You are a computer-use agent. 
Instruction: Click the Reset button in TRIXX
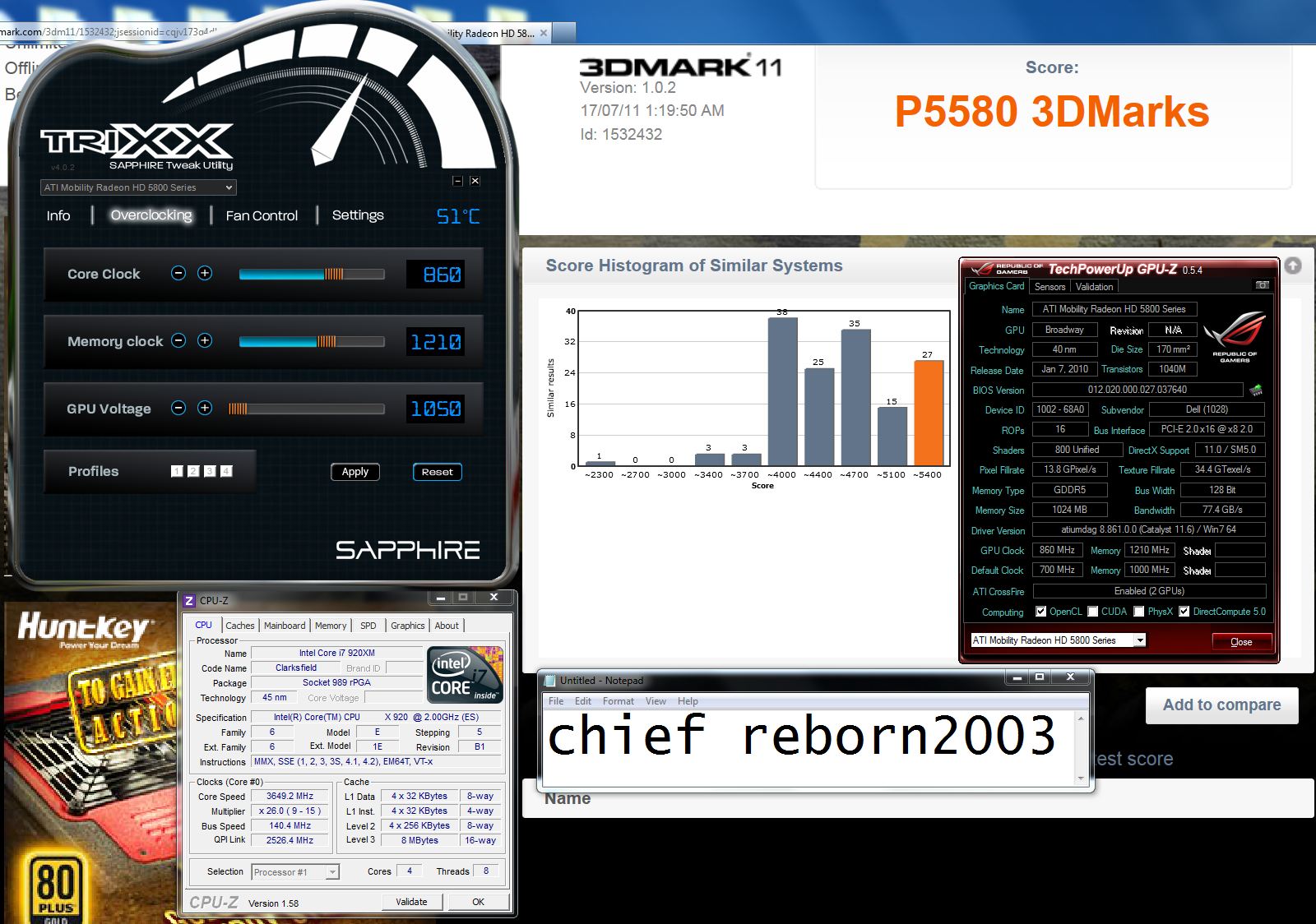click(438, 472)
